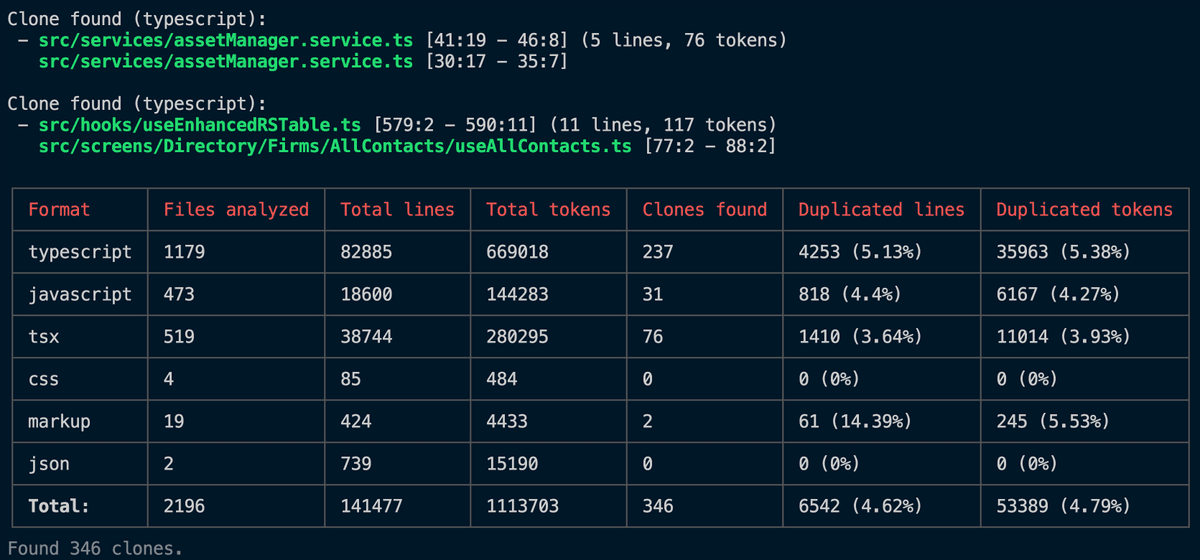The height and width of the screenshot is (560, 1200).
Task: Click the "Total lines" column header
Action: (x=397, y=209)
